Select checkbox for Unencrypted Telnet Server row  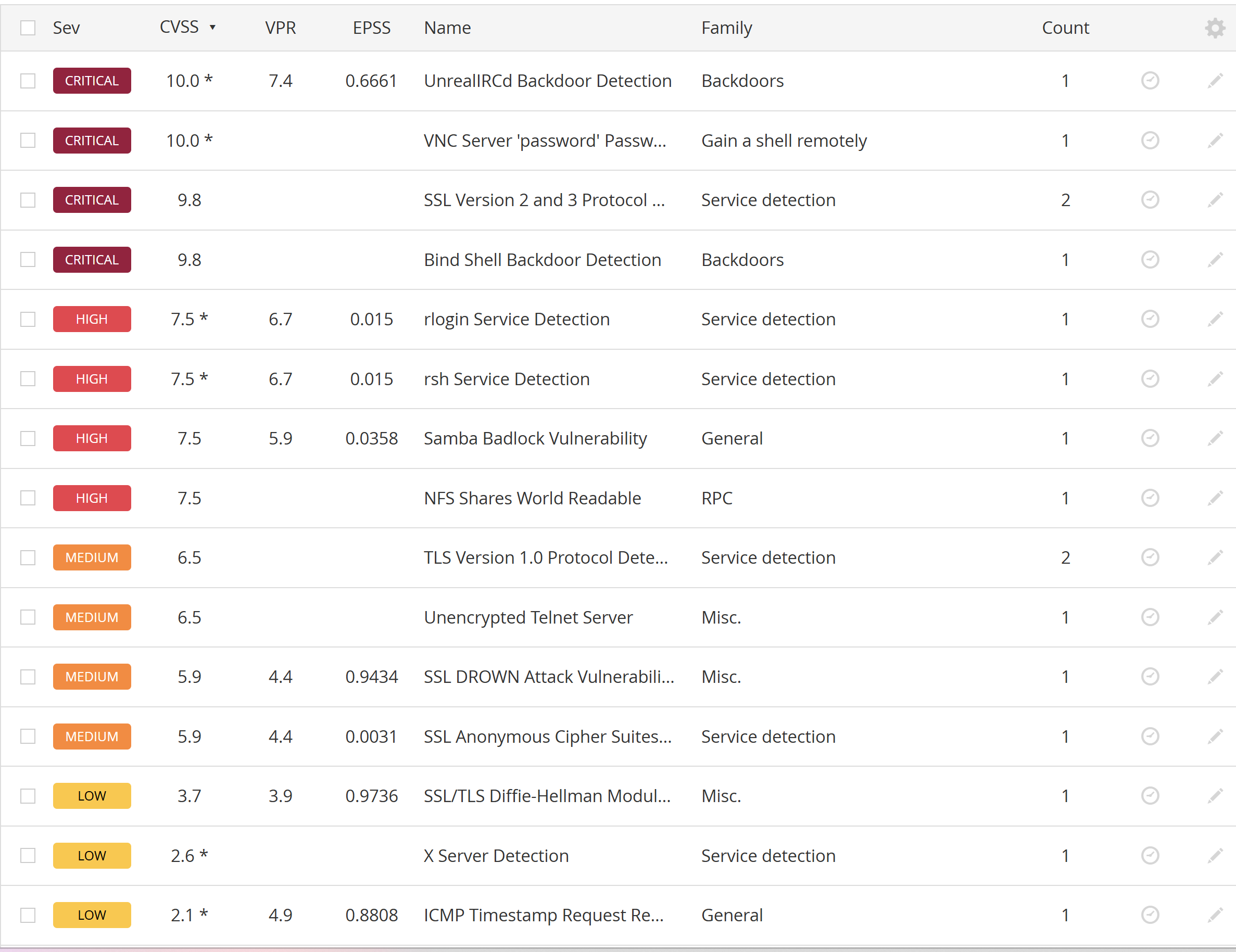click(28, 617)
